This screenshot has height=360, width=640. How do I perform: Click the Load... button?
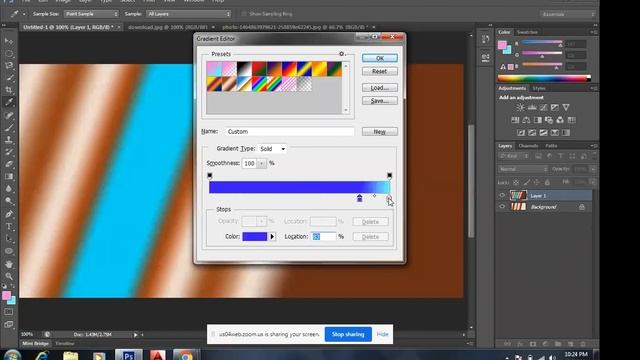pyautogui.click(x=380, y=88)
